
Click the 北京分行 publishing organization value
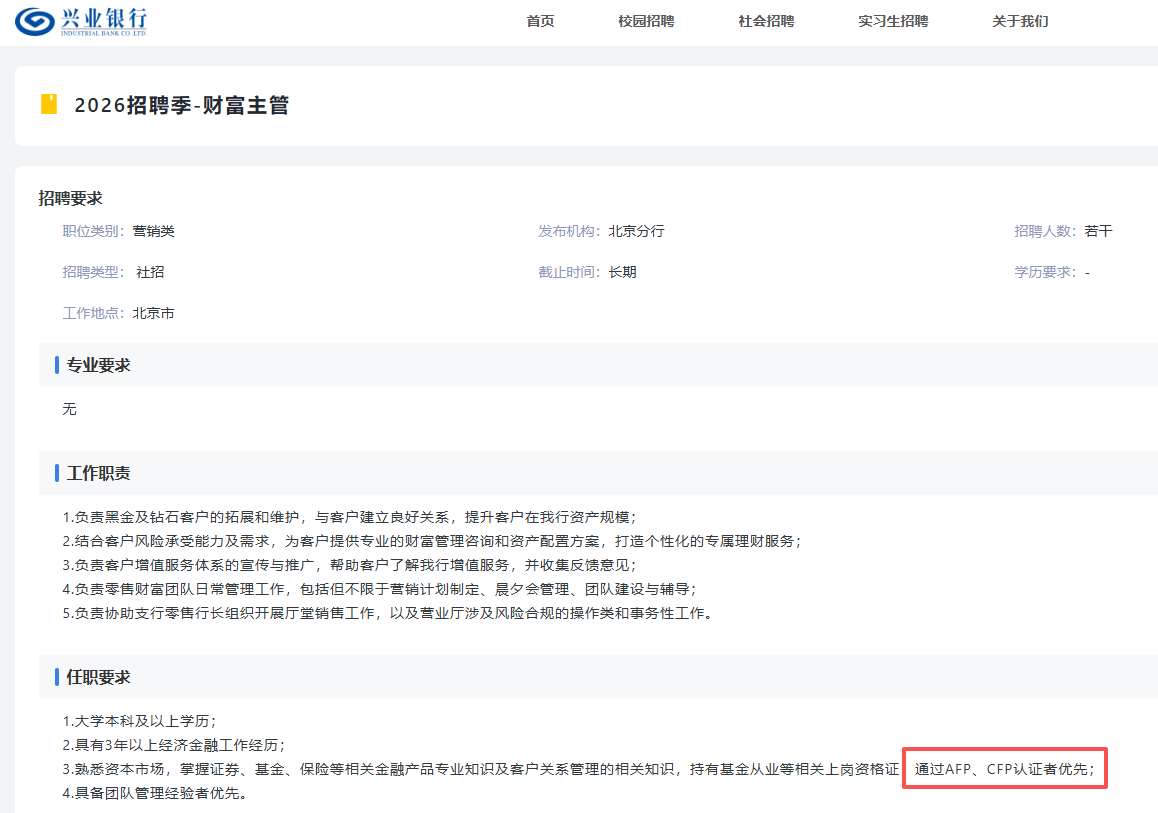tap(636, 231)
